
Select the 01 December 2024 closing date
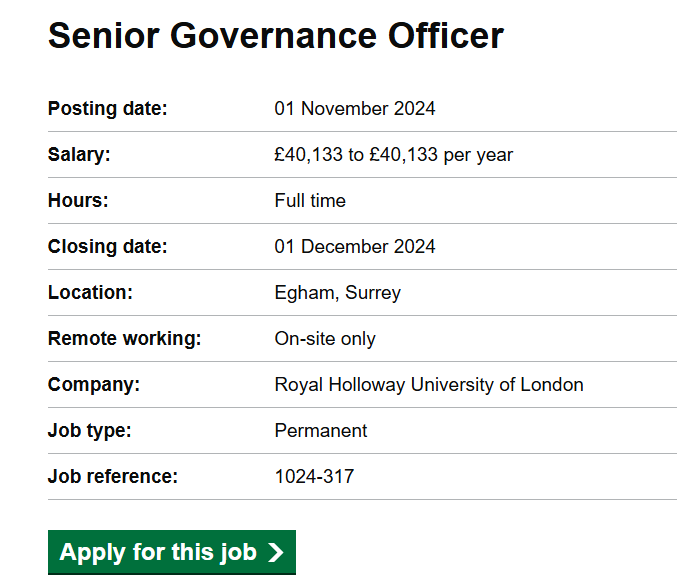pos(355,246)
